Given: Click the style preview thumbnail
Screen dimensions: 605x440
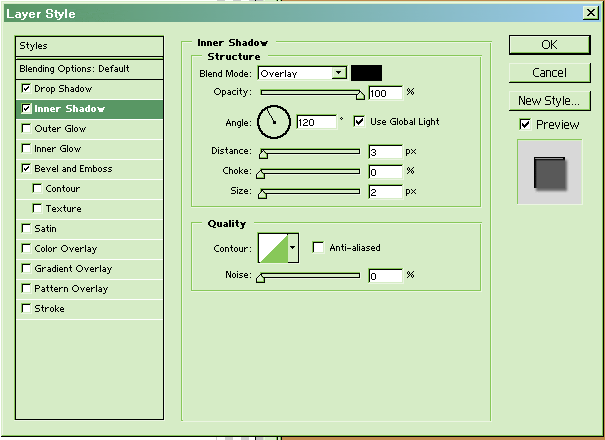Looking at the screenshot, I should click(x=549, y=172).
